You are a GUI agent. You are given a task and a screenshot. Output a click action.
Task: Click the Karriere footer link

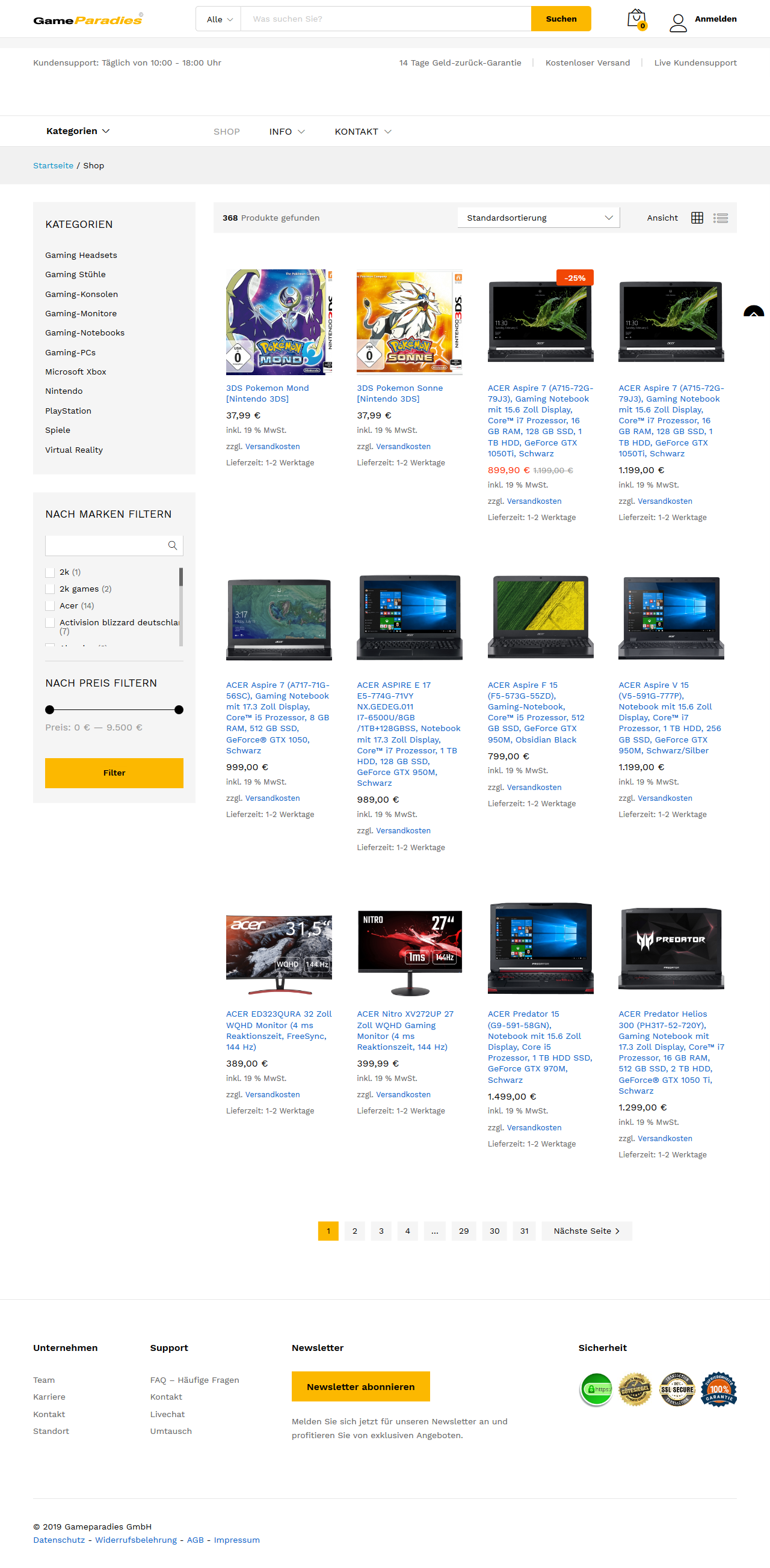(49, 1397)
